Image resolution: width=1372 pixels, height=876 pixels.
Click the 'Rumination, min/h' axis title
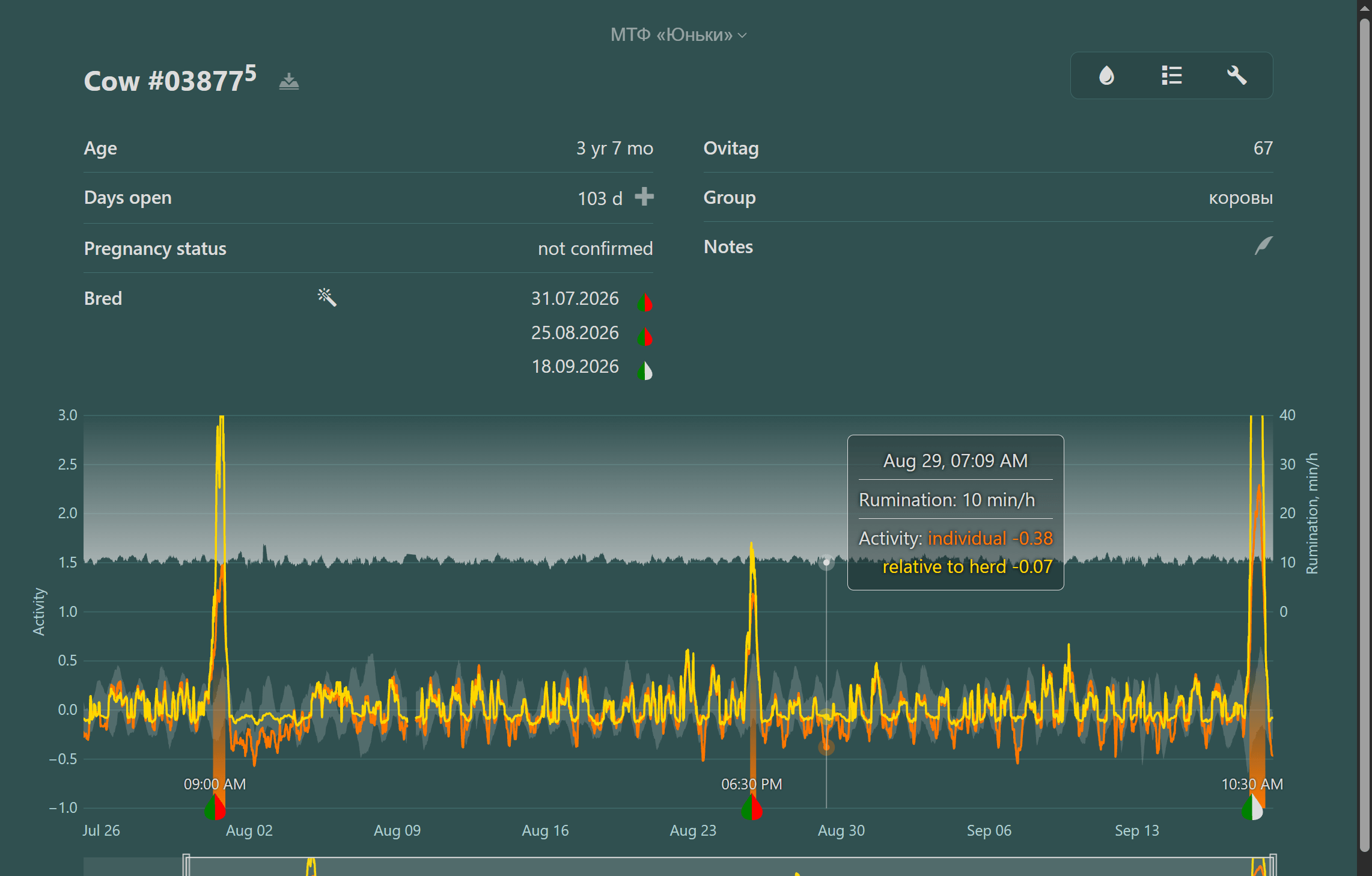(1312, 513)
